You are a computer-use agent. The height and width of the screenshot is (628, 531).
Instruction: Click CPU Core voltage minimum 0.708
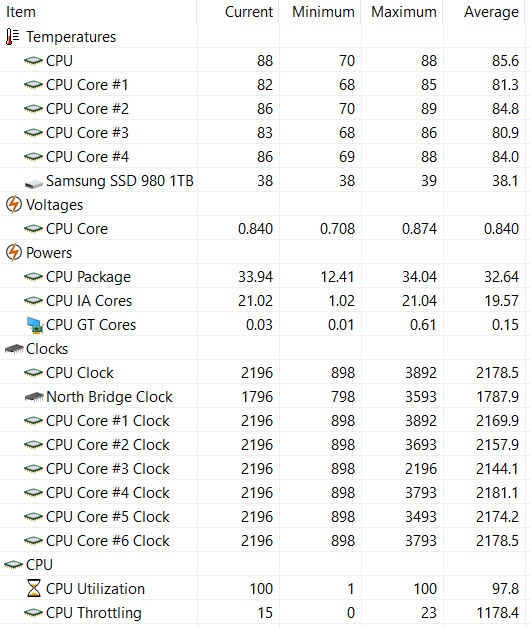coord(337,229)
